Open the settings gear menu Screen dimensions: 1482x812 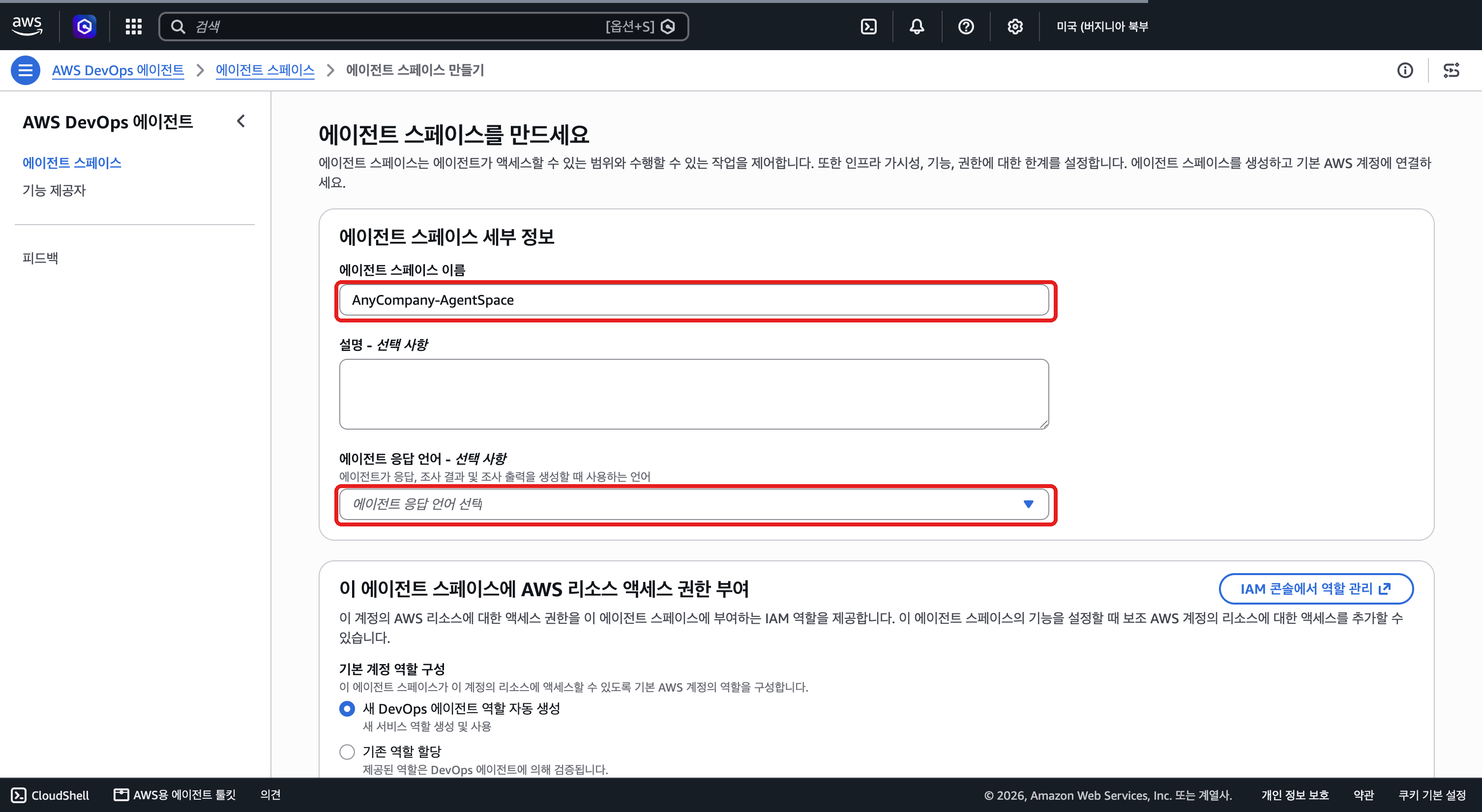point(1015,27)
